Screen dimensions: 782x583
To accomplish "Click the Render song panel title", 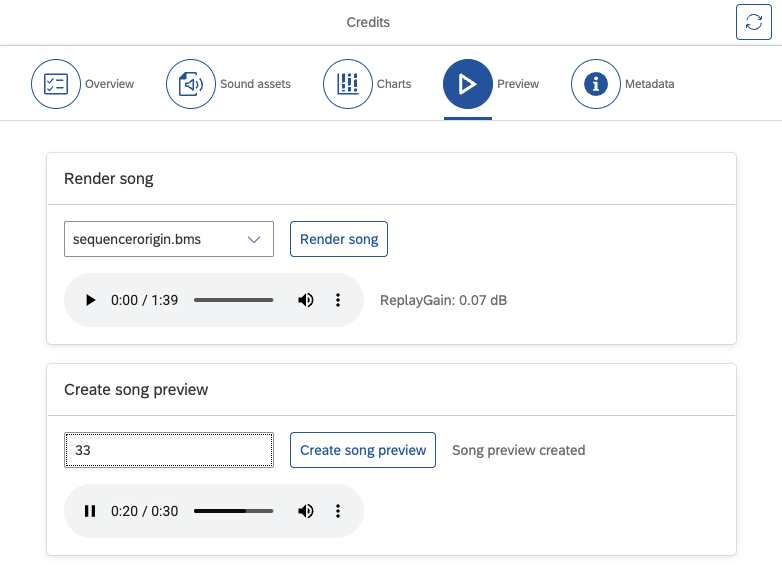I will click(109, 179).
